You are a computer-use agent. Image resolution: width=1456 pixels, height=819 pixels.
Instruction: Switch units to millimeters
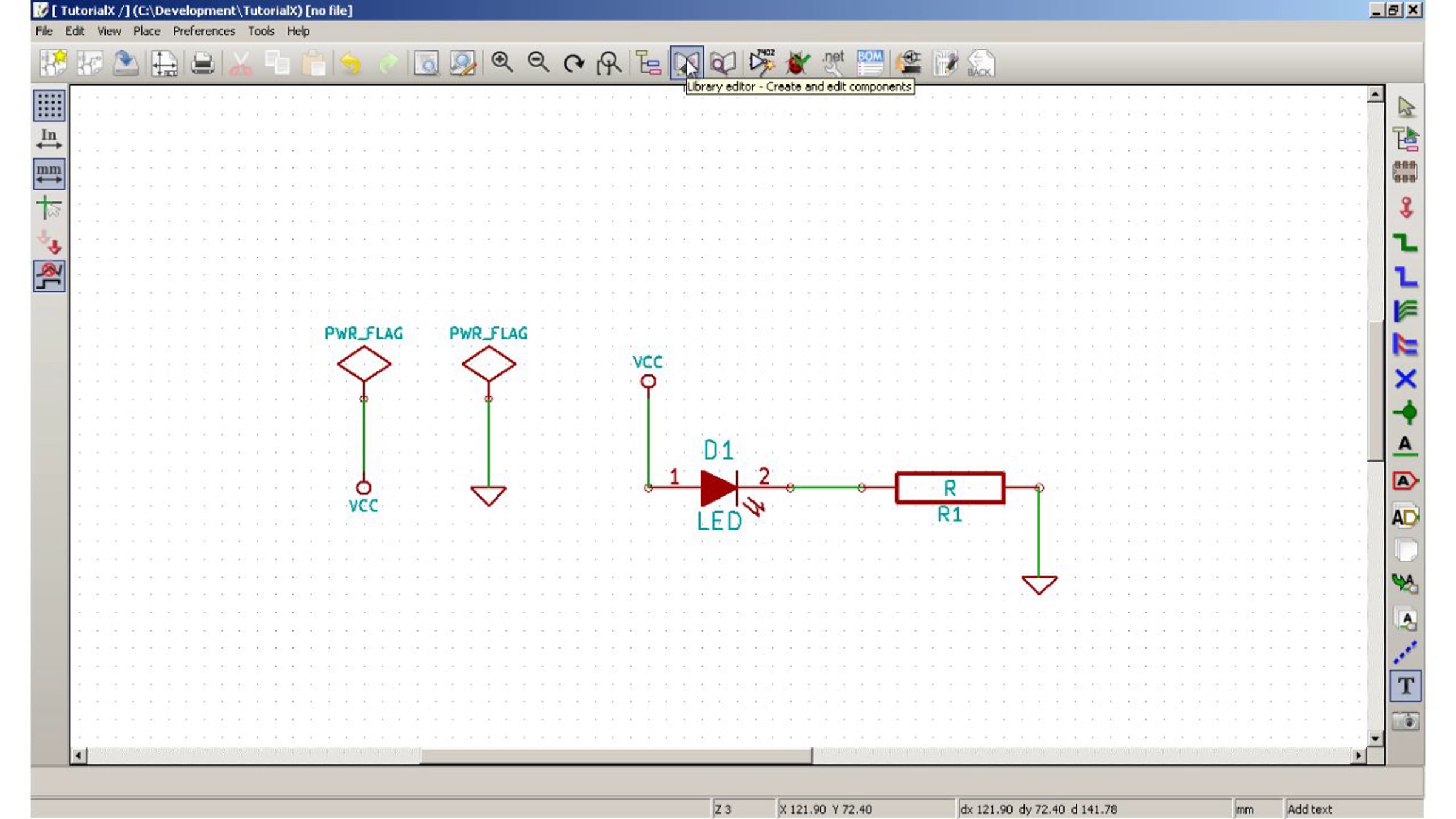pyautogui.click(x=49, y=174)
